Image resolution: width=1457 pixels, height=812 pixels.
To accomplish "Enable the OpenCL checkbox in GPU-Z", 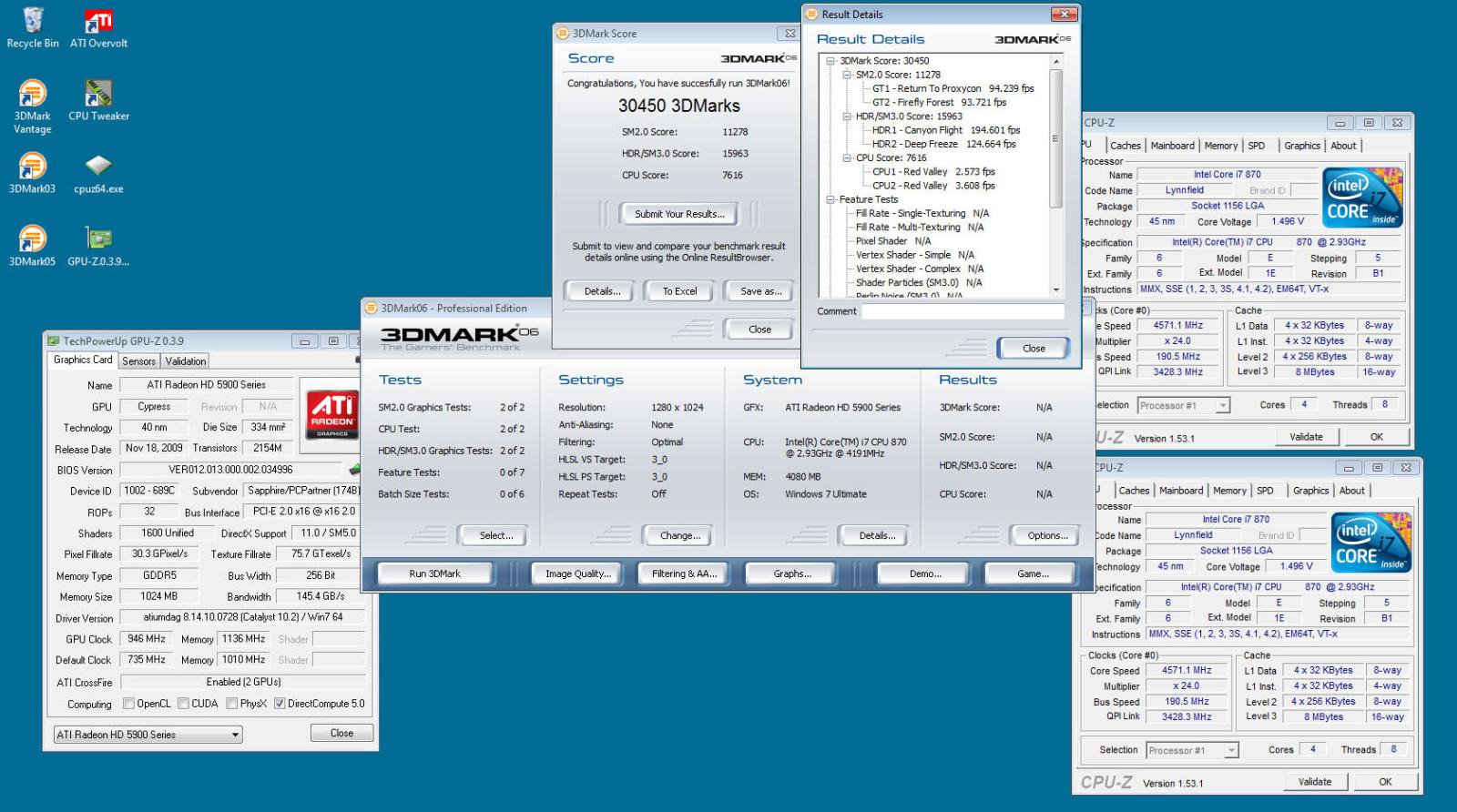I will point(128,704).
